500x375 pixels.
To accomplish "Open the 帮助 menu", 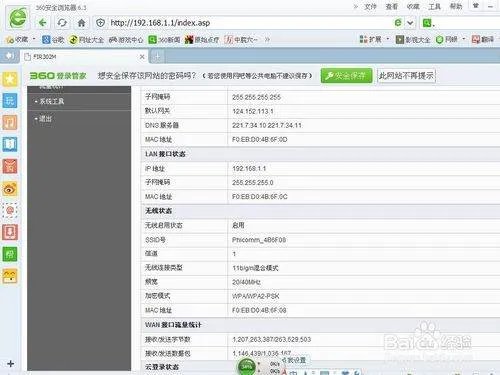I will click(456, 6).
